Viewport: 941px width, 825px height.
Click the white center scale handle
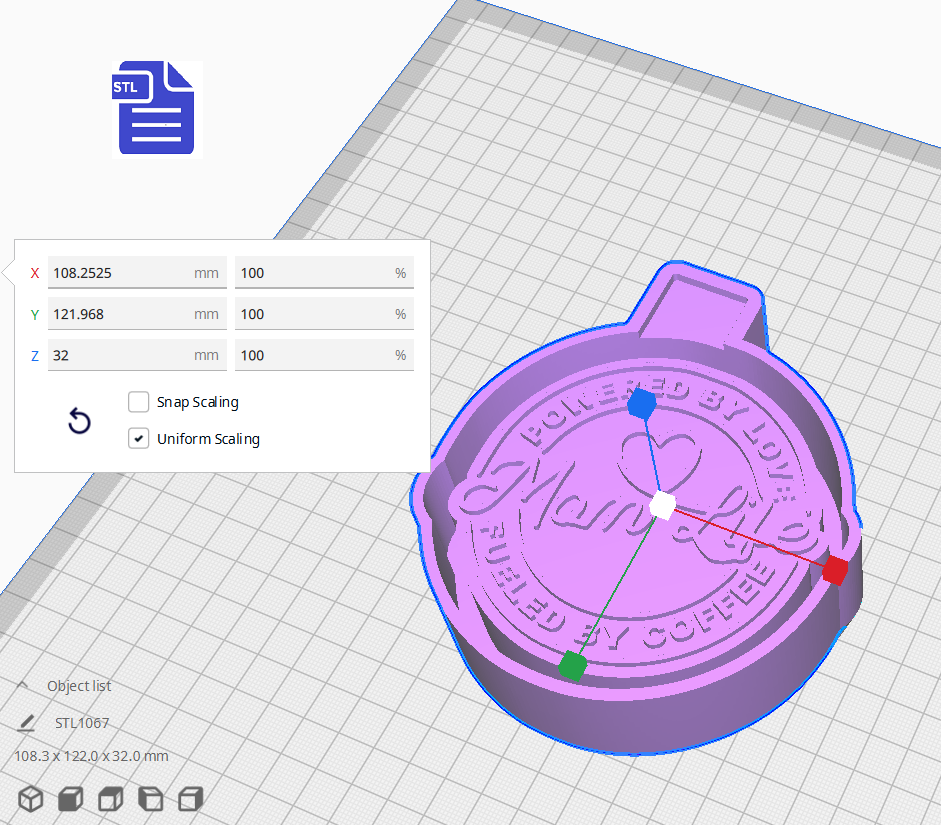[x=663, y=506]
